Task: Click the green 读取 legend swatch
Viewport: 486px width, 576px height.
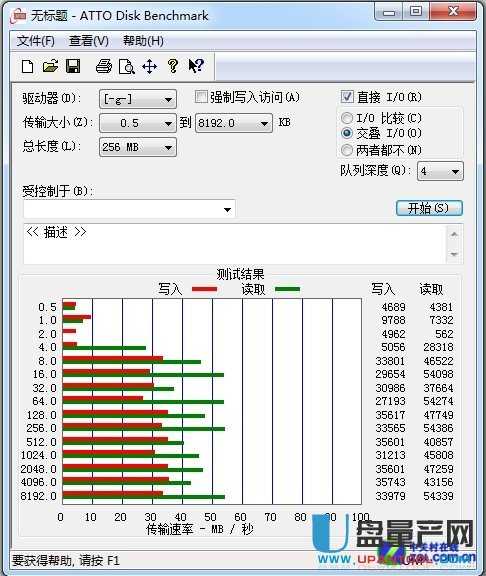Action: (x=288, y=289)
